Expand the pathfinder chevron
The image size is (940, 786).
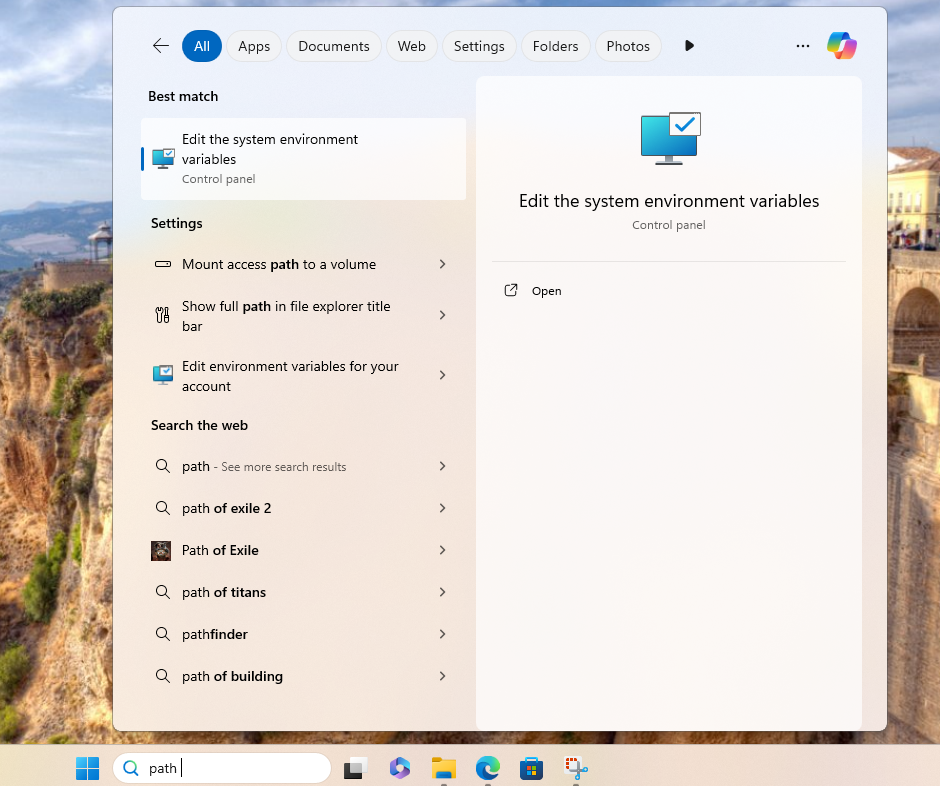pos(442,634)
